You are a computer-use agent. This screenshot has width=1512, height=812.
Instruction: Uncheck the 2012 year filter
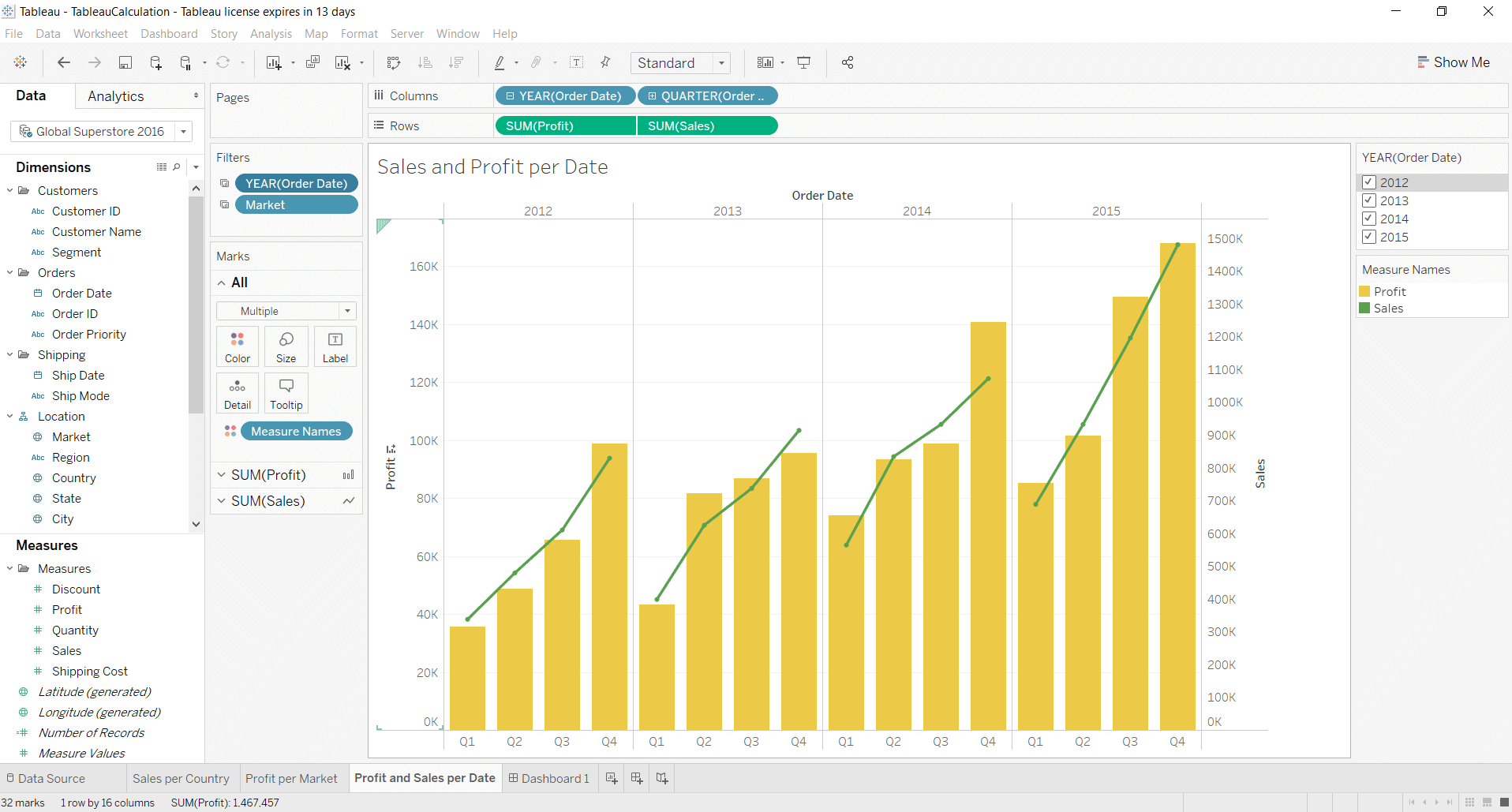(x=1369, y=182)
